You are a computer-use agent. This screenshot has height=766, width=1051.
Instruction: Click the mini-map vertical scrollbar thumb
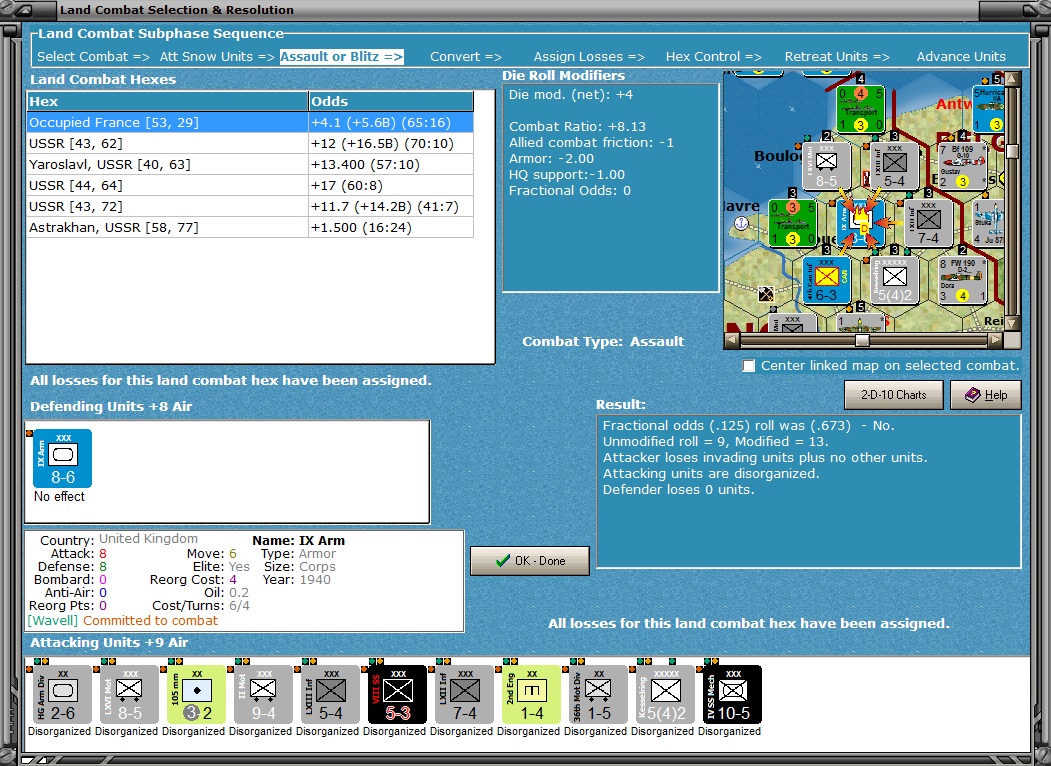tap(1013, 151)
